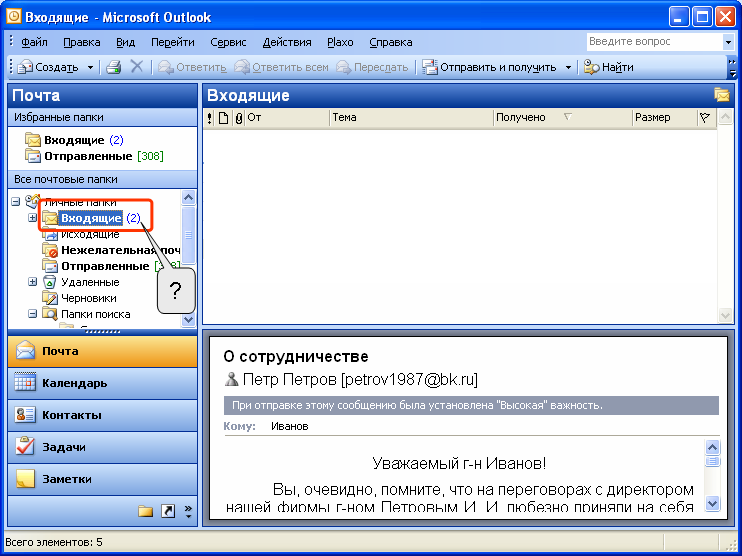
Task: Click reading pane scroll up arrow
Action: pyautogui.click(x=712, y=447)
